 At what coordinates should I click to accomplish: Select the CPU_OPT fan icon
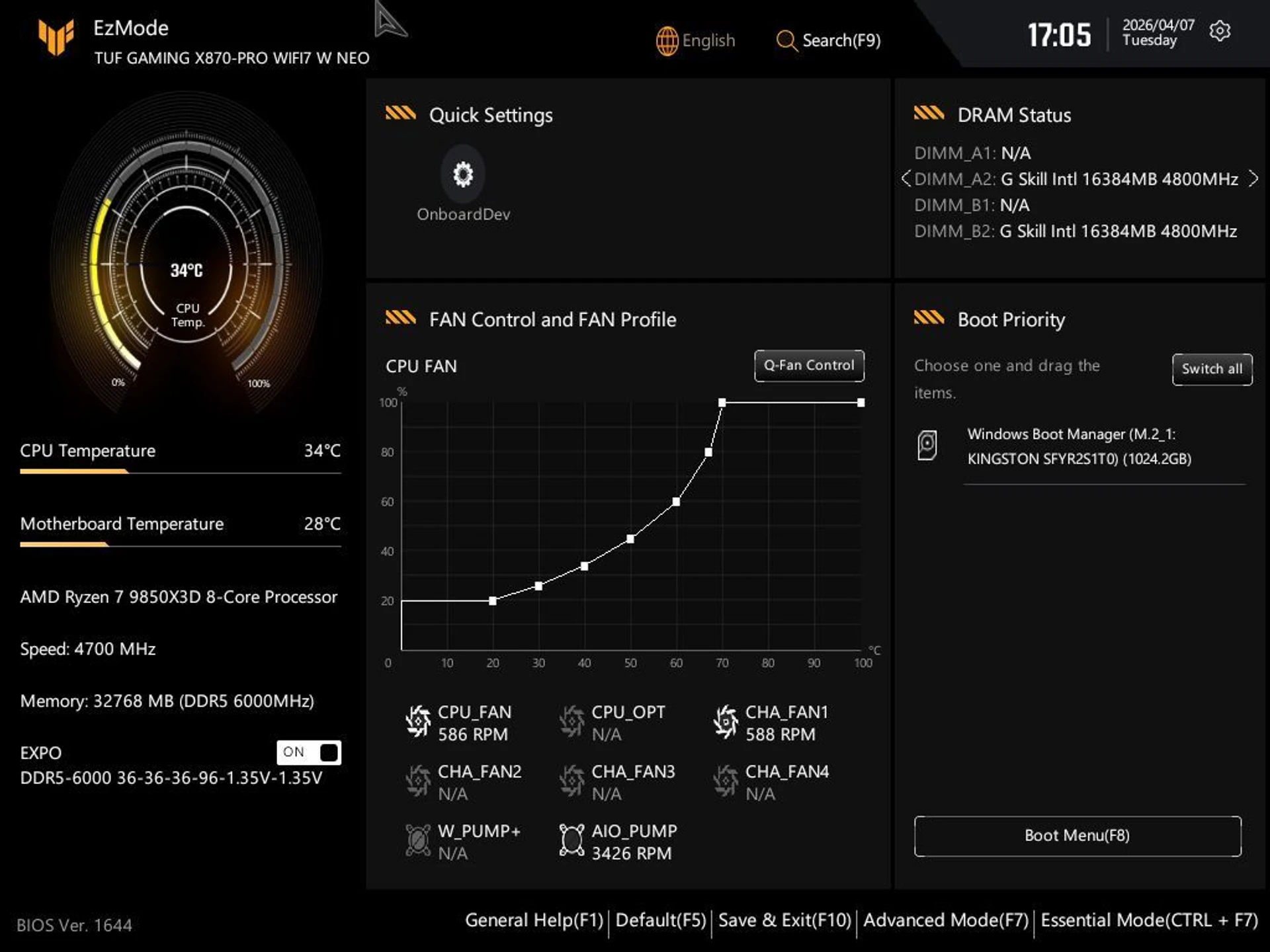pyautogui.click(x=571, y=722)
